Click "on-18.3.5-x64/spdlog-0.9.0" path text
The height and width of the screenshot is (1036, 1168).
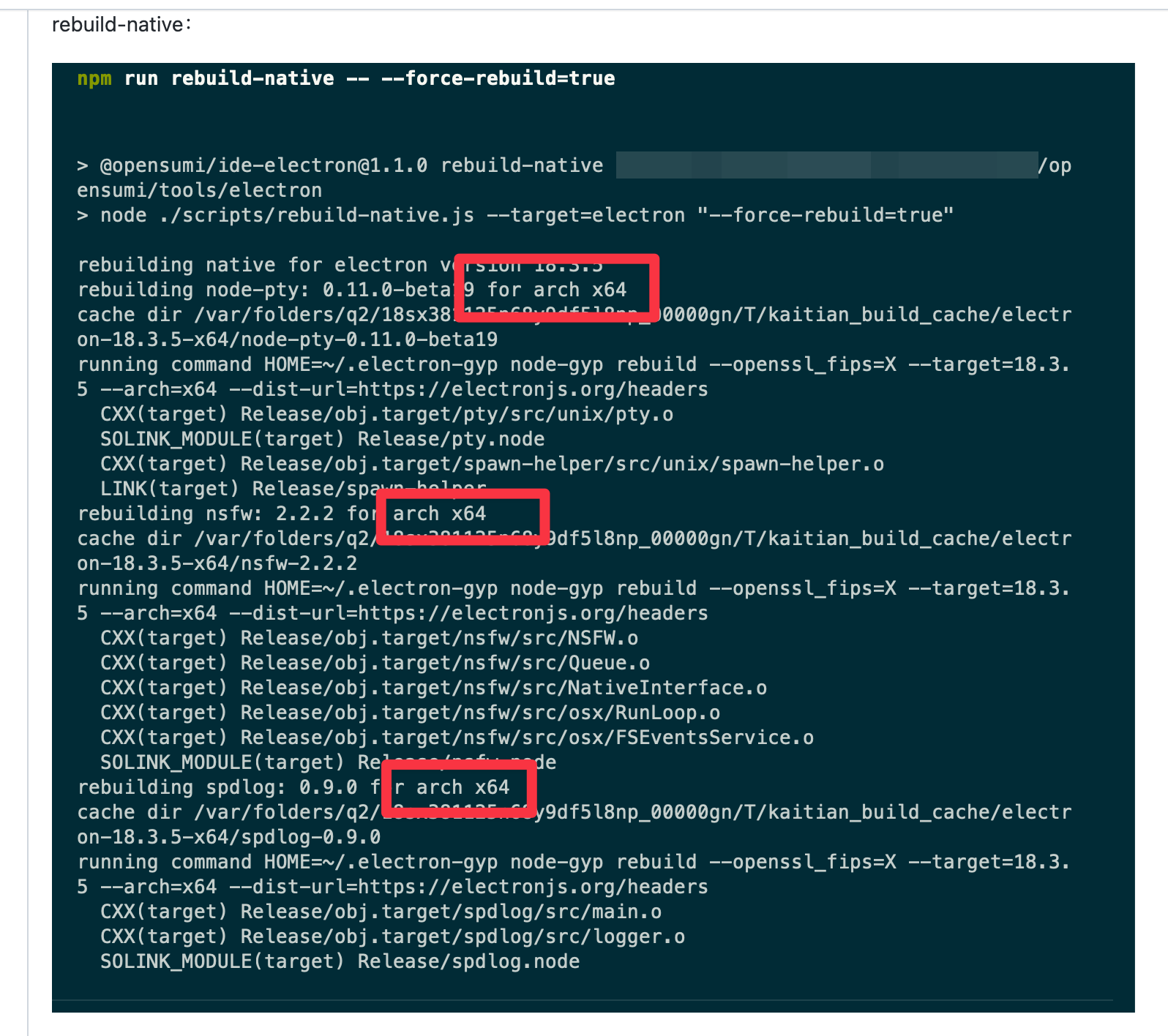229,837
